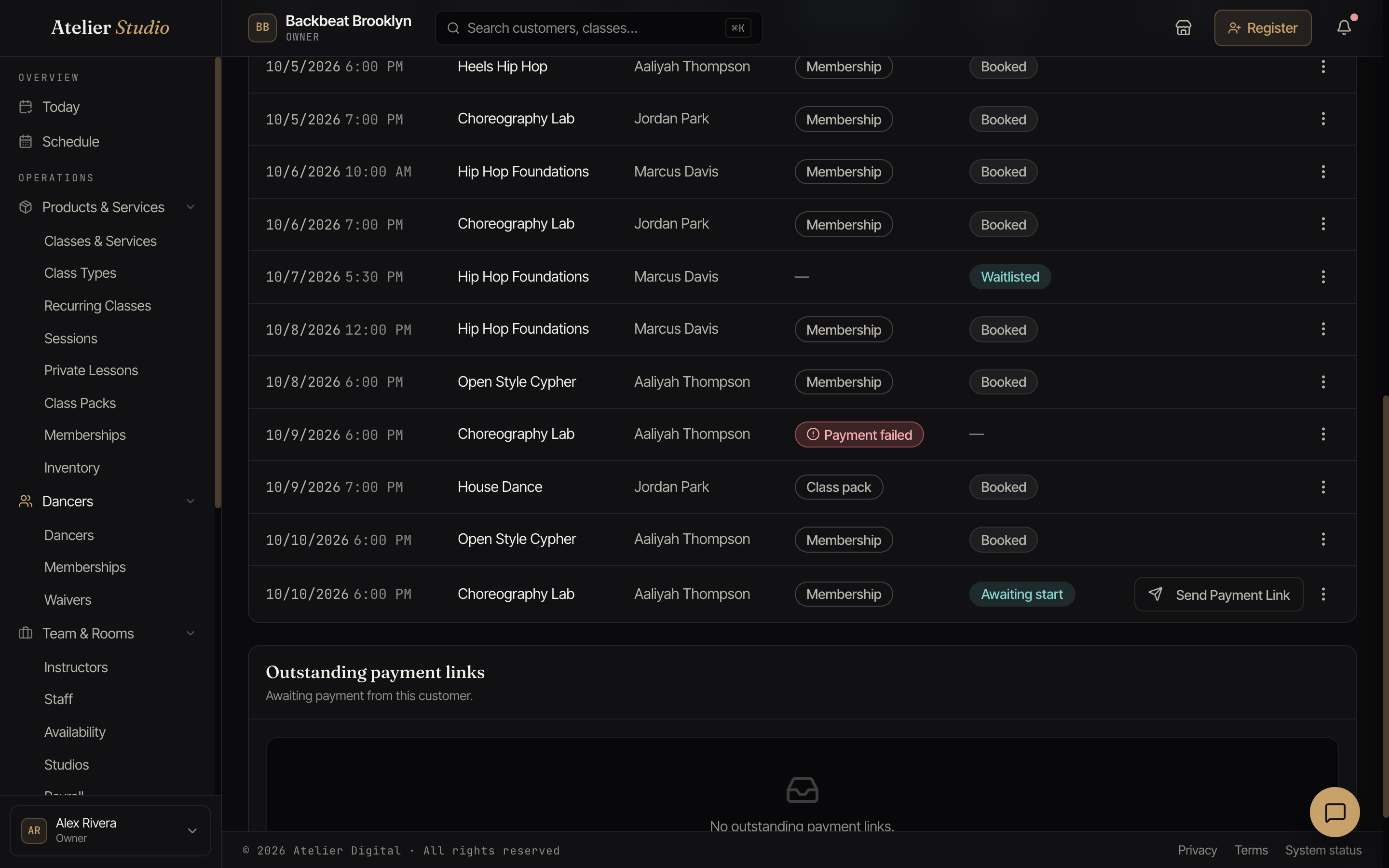Go to Classes & Services
The width and height of the screenshot is (1389, 868).
pyautogui.click(x=100, y=241)
